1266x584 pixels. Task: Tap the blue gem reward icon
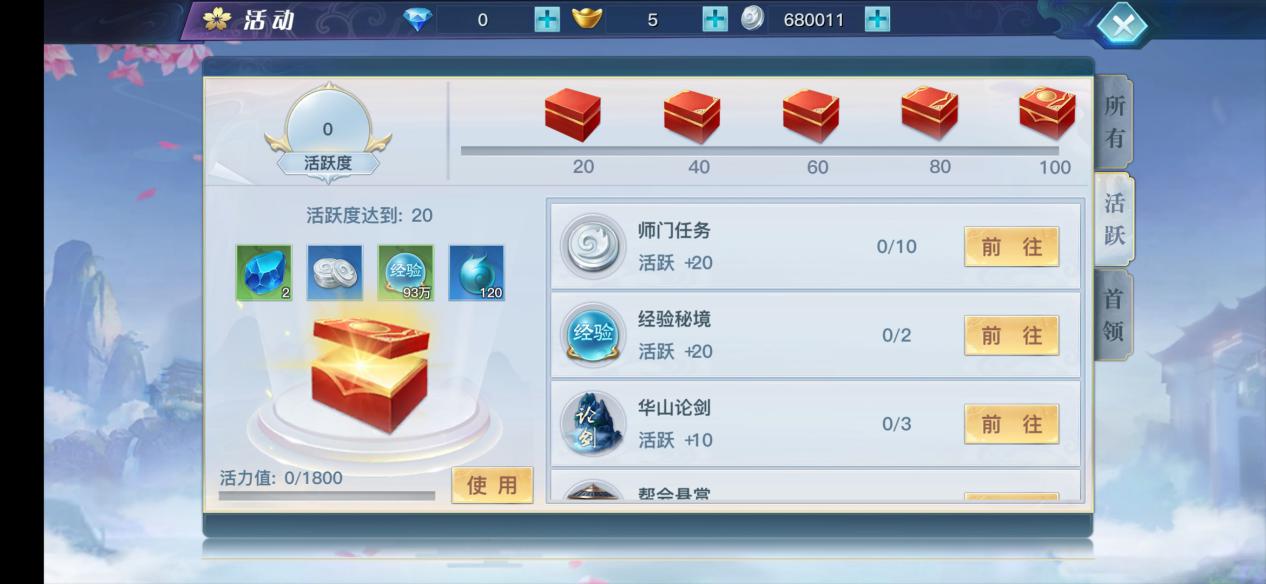264,273
